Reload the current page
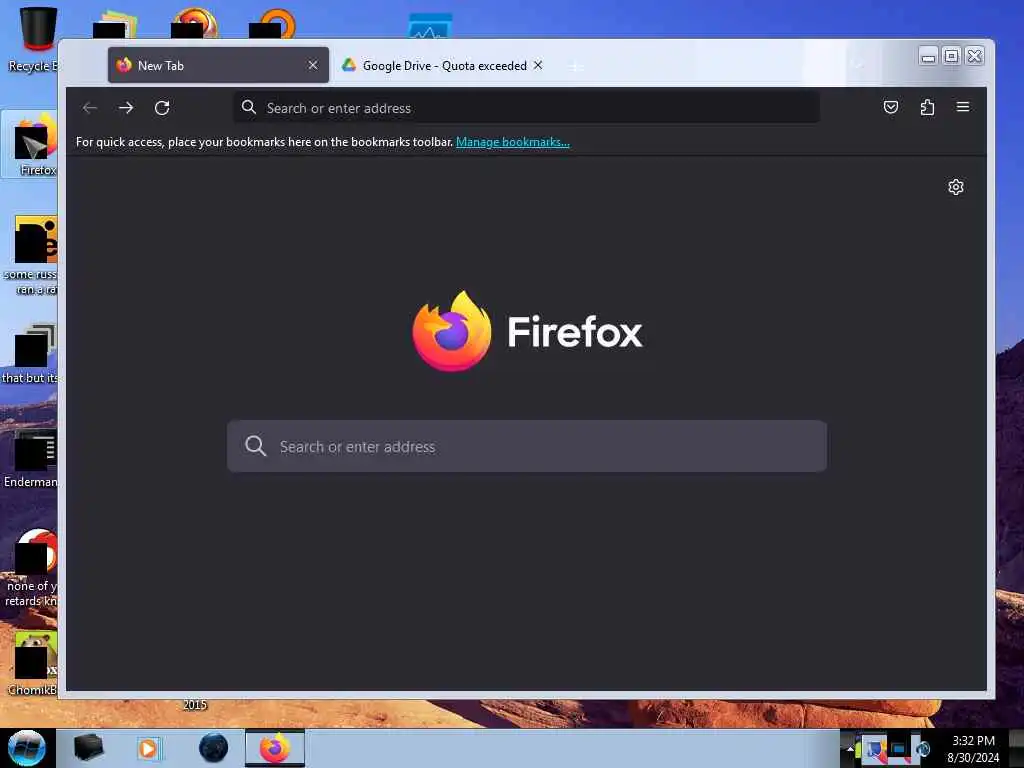 (x=162, y=108)
